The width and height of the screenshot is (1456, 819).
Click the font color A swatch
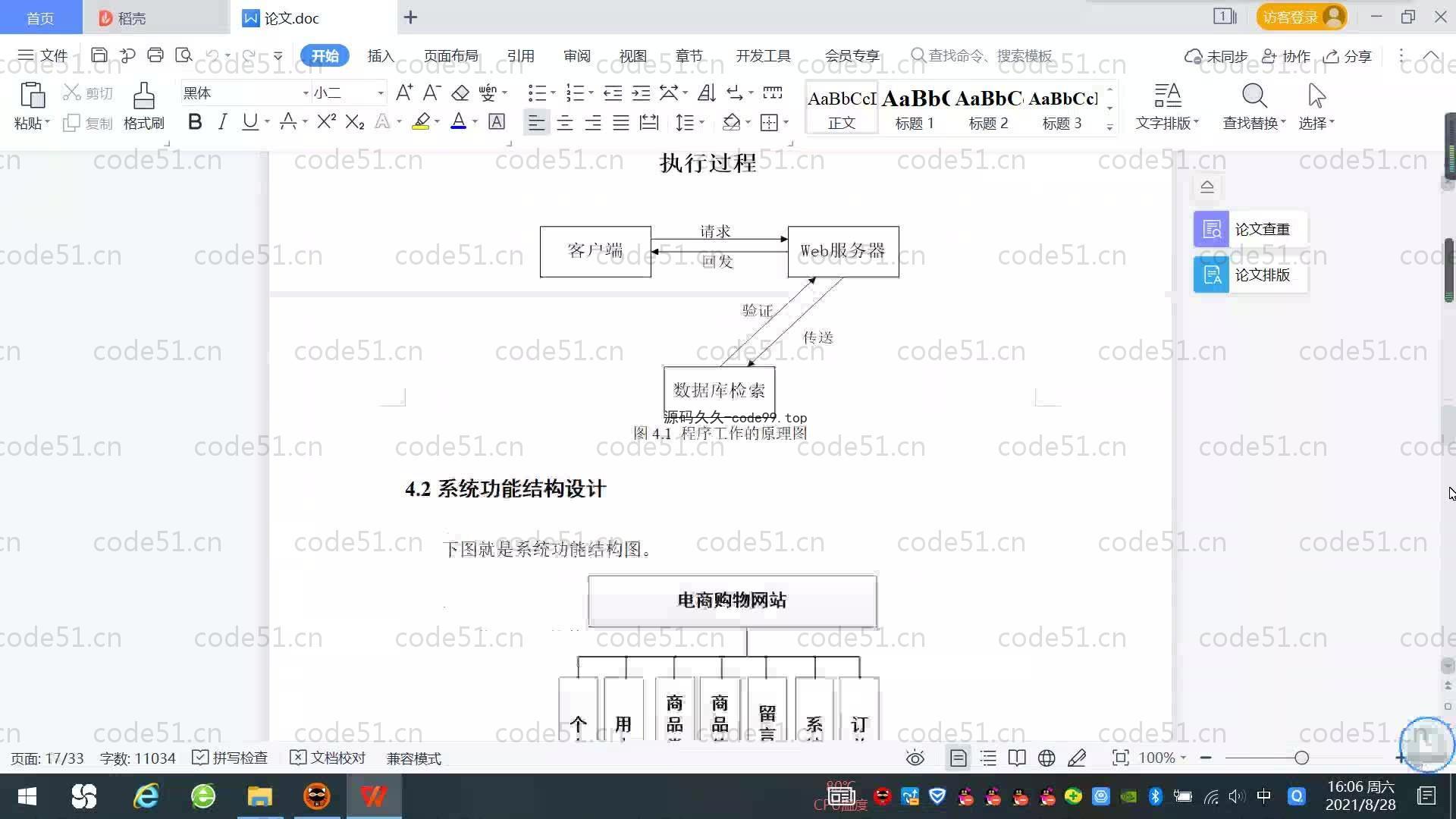point(458,121)
